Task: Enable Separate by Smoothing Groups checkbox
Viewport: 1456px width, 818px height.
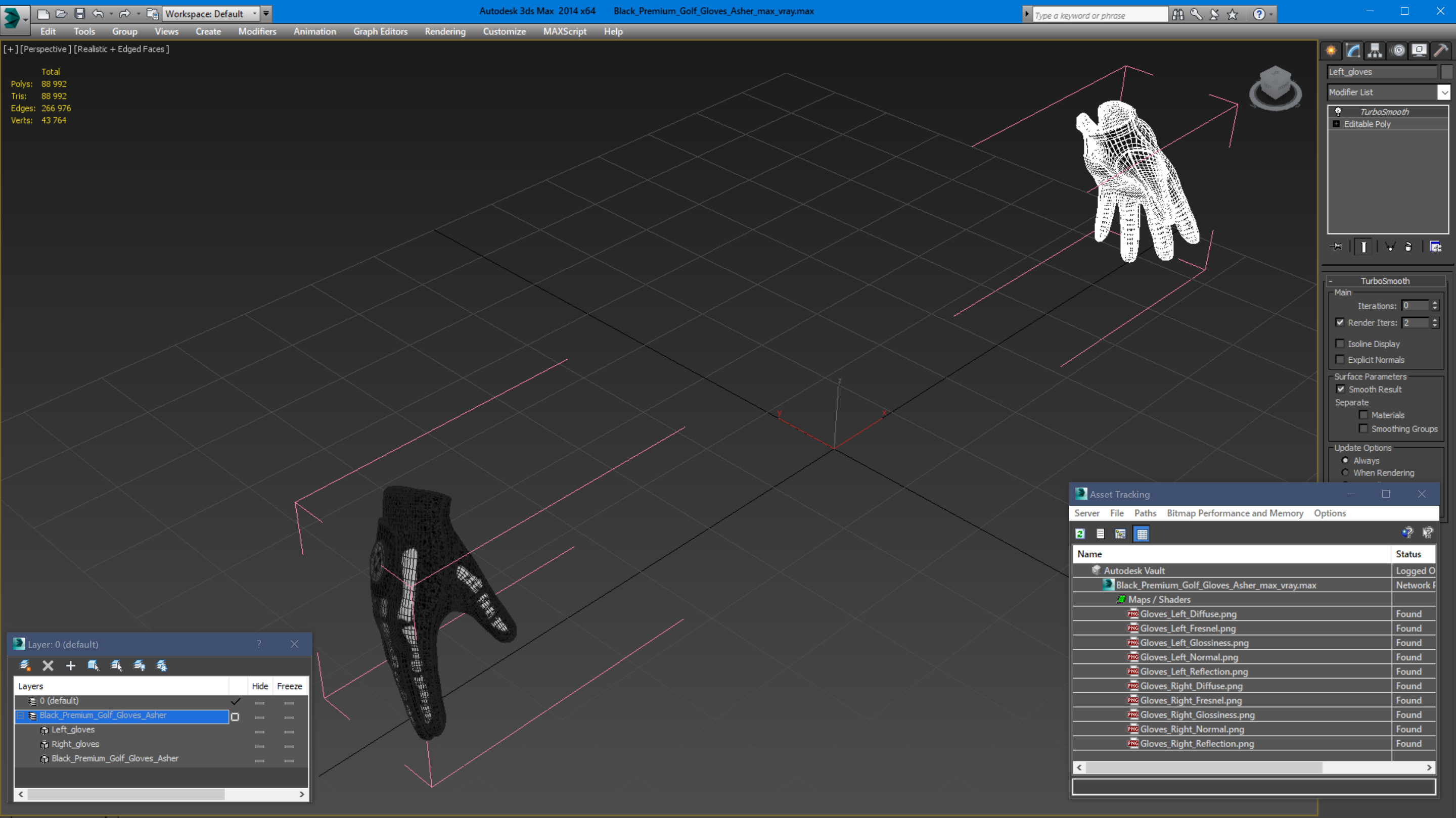Action: (x=1364, y=428)
